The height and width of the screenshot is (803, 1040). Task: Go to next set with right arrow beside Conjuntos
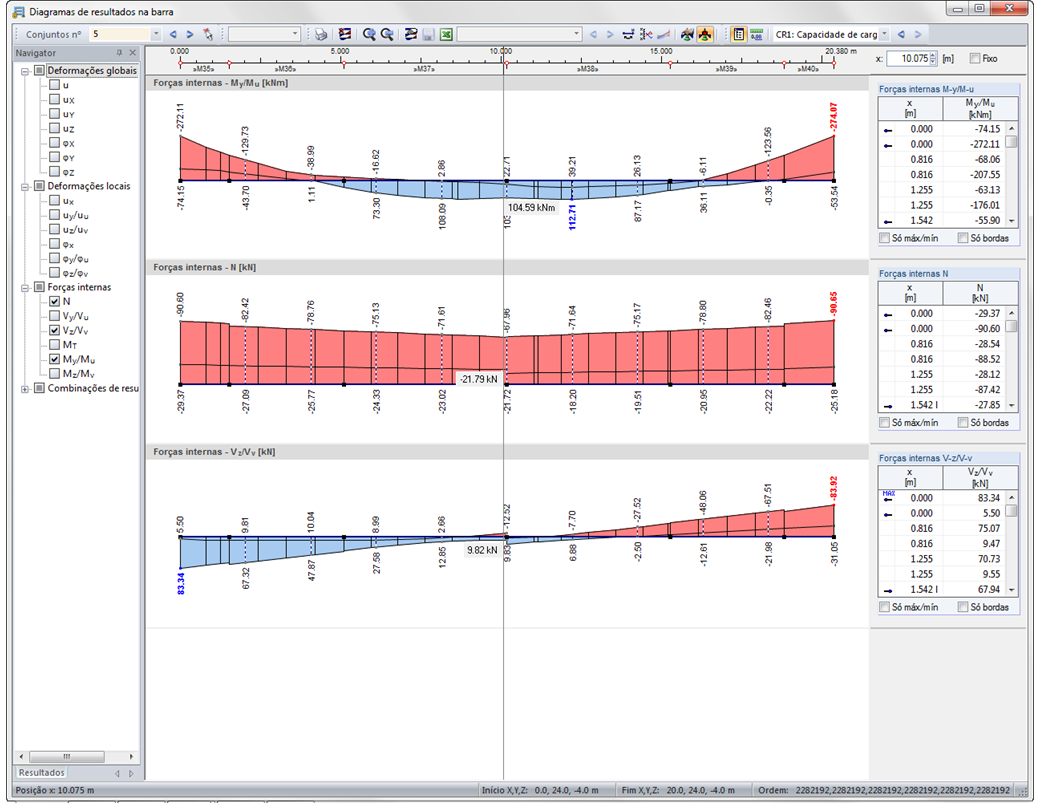coord(190,34)
